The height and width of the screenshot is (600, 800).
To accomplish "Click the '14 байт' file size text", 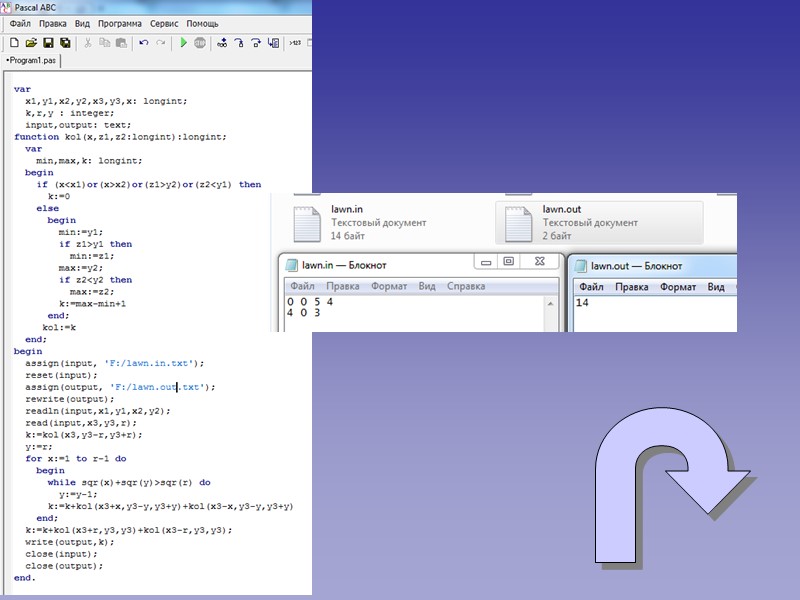I will click(347, 236).
